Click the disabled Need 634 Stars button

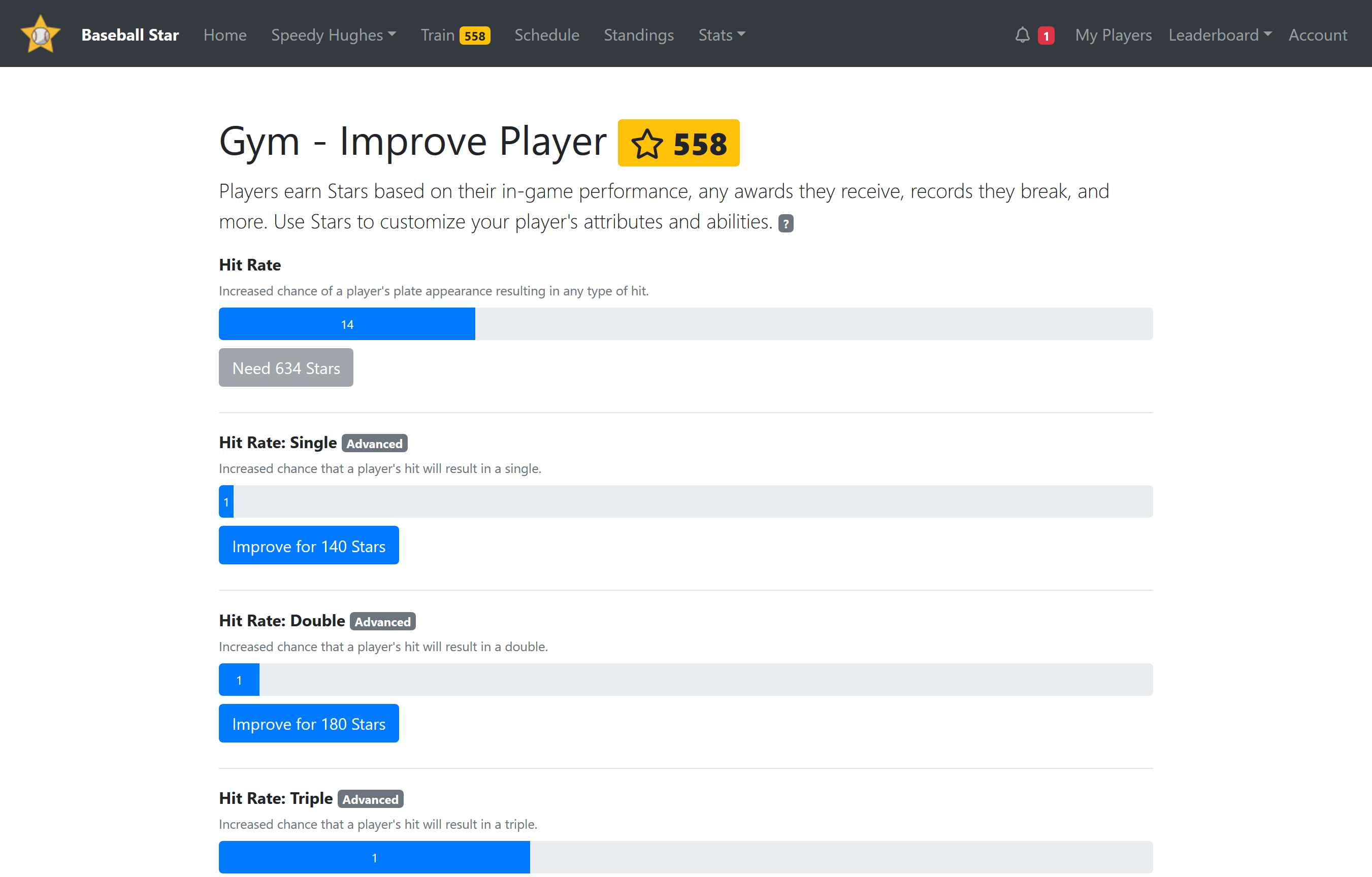(285, 368)
